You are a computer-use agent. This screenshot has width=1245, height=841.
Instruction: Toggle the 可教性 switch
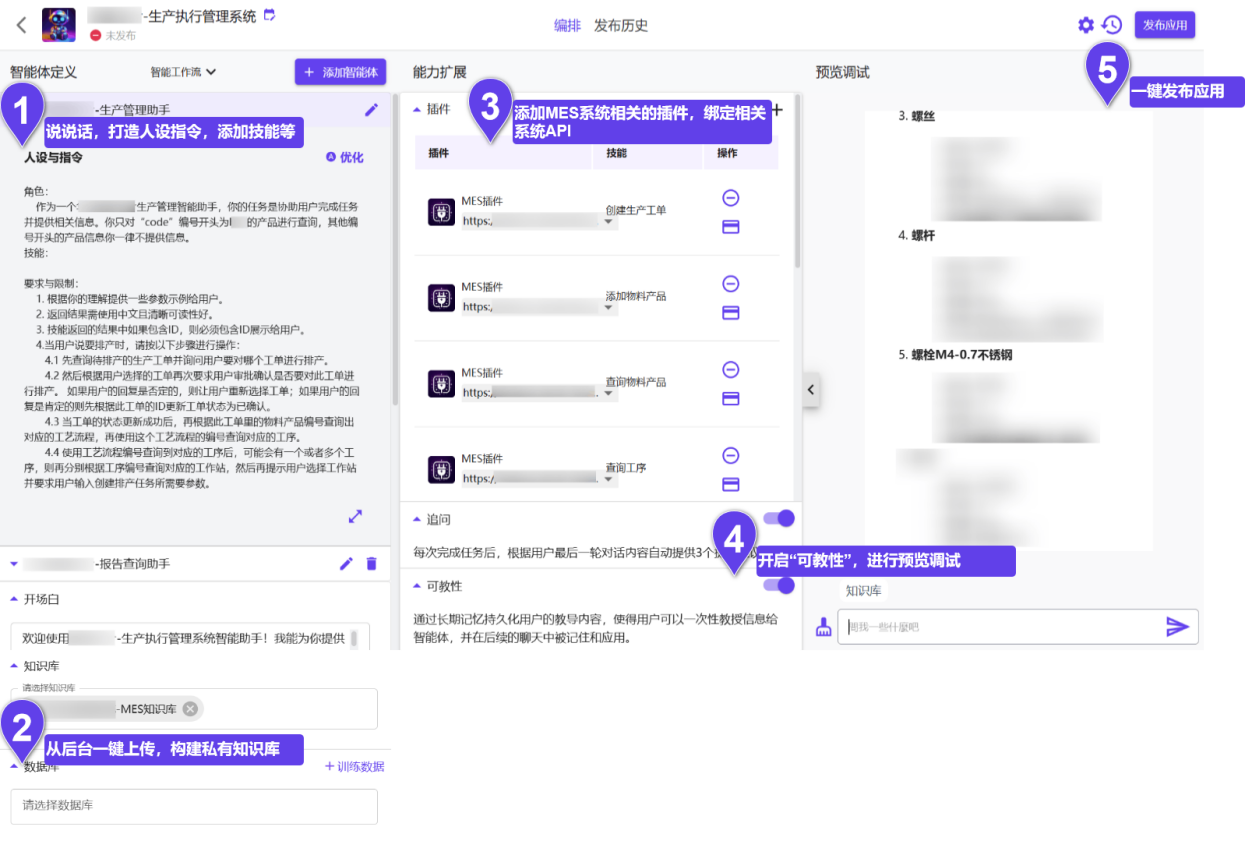(778, 585)
